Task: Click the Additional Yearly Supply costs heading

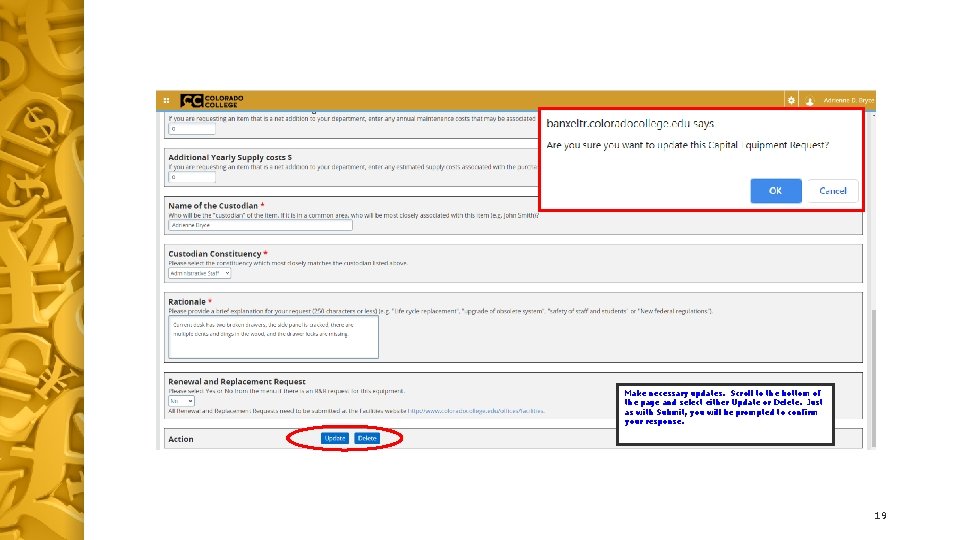Action: click(x=230, y=157)
